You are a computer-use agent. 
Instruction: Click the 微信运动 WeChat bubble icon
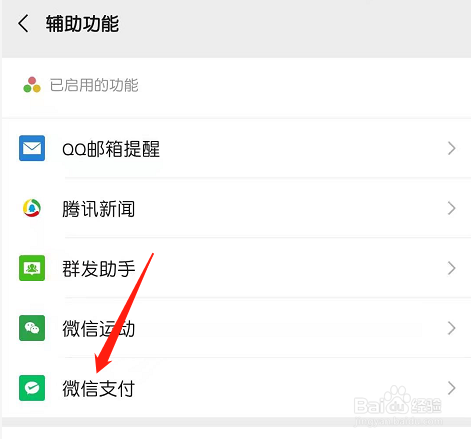click(32, 328)
